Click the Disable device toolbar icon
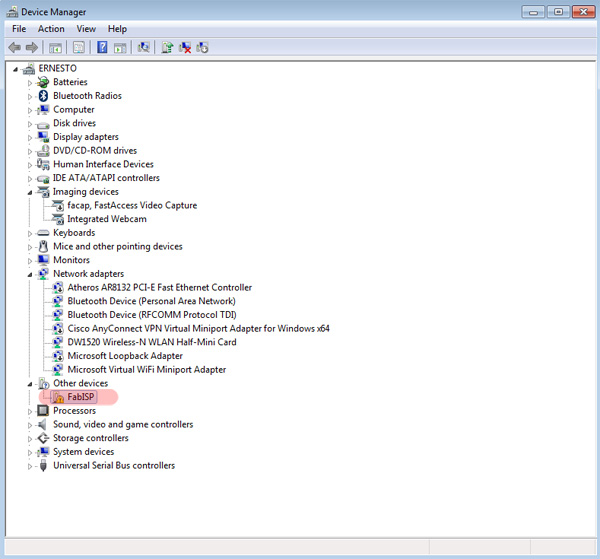The image size is (600, 559). pos(202,47)
